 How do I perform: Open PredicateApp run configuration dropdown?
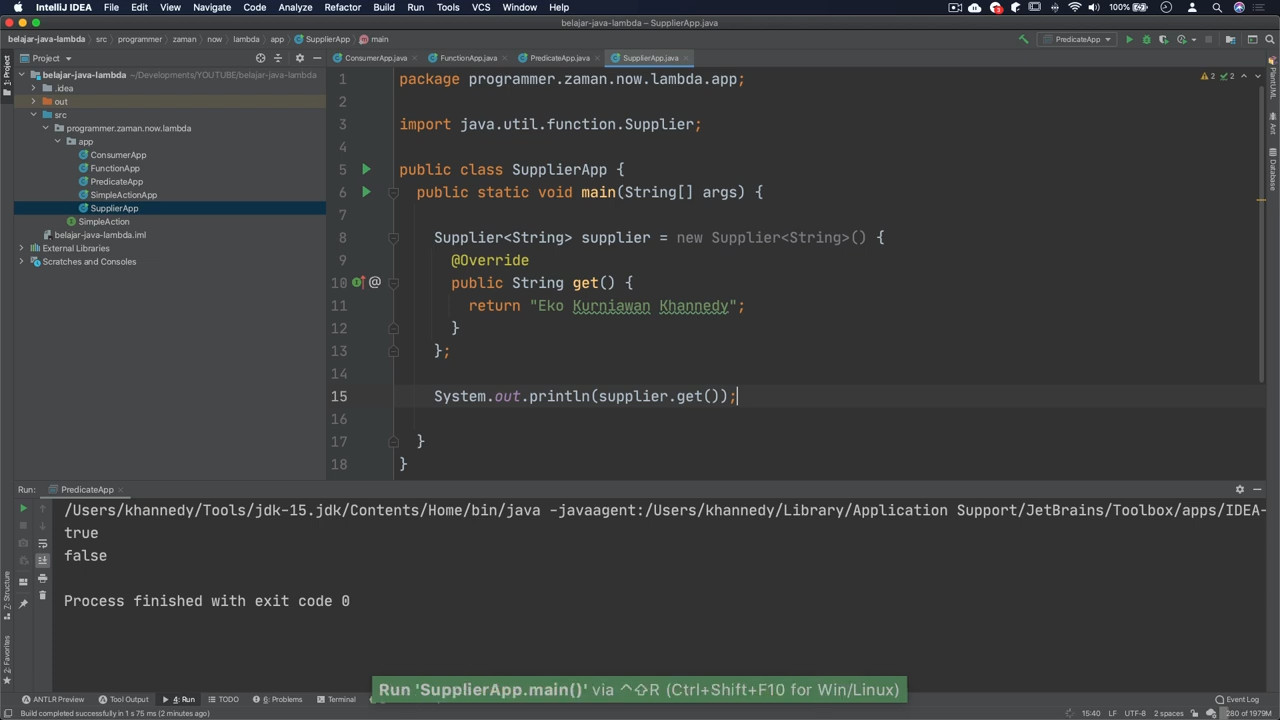pyautogui.click(x=1078, y=39)
